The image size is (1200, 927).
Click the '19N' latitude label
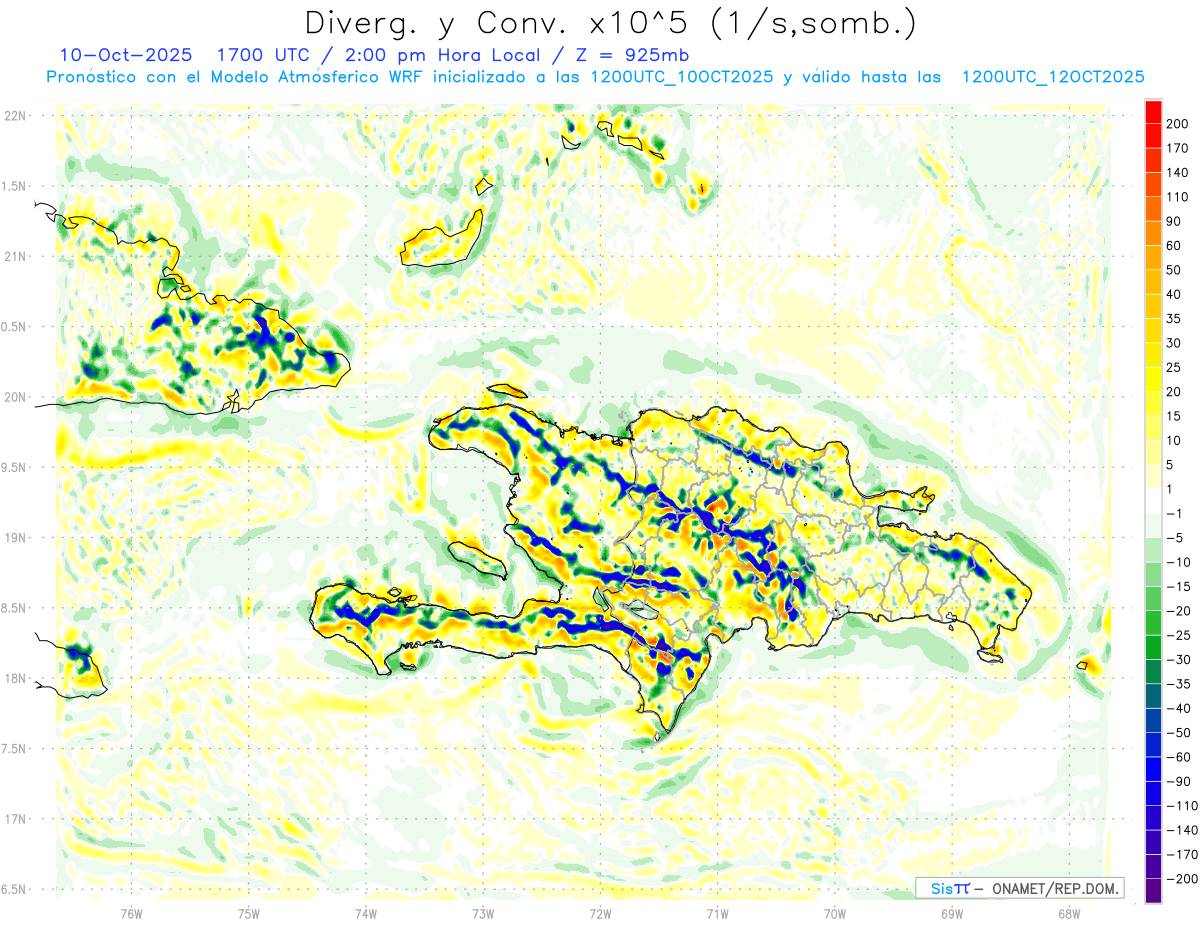15,538
